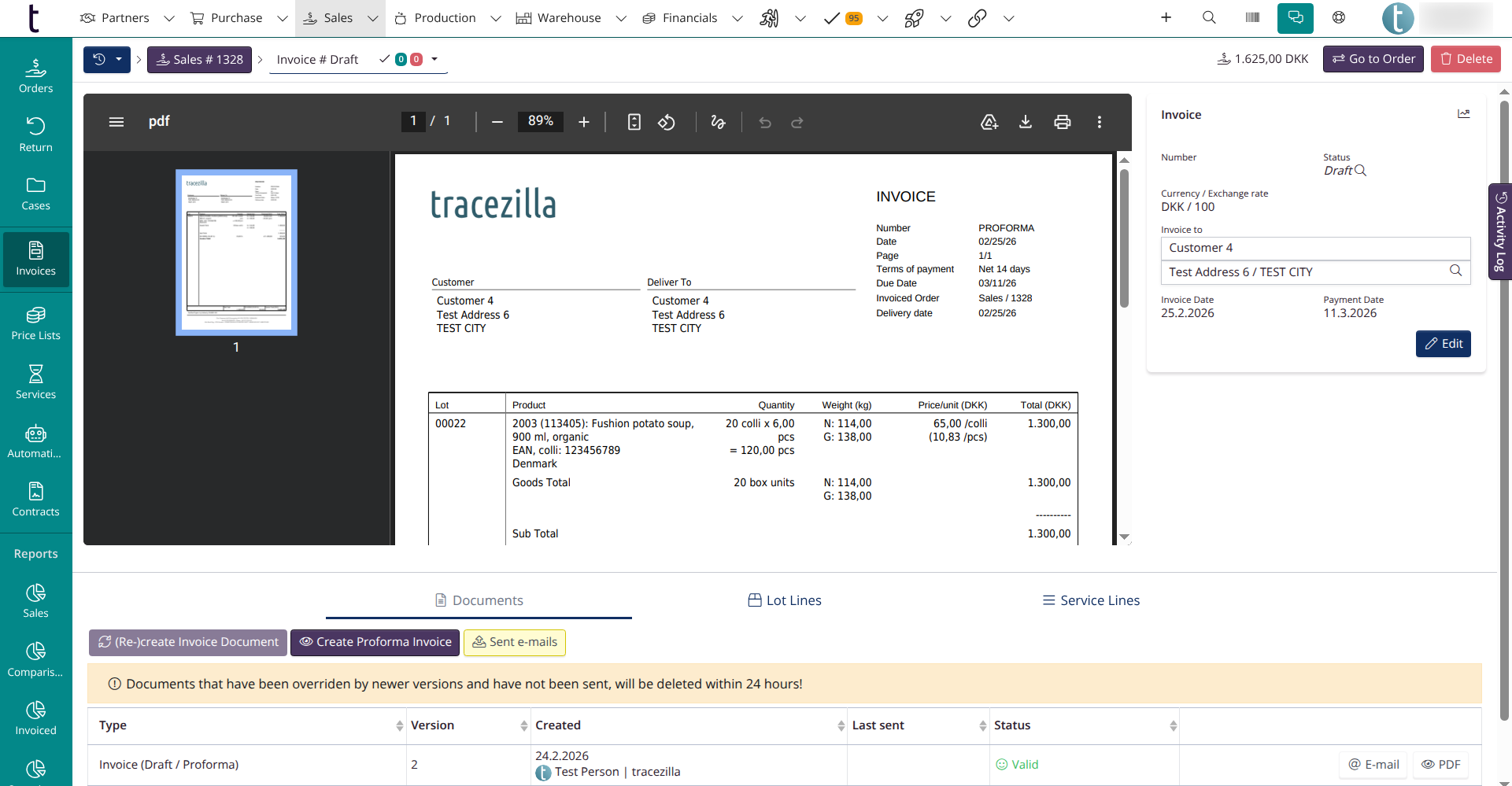The height and width of the screenshot is (786, 1512).
Task: Open the invoice statistics chart icon
Action: pyautogui.click(x=1464, y=113)
